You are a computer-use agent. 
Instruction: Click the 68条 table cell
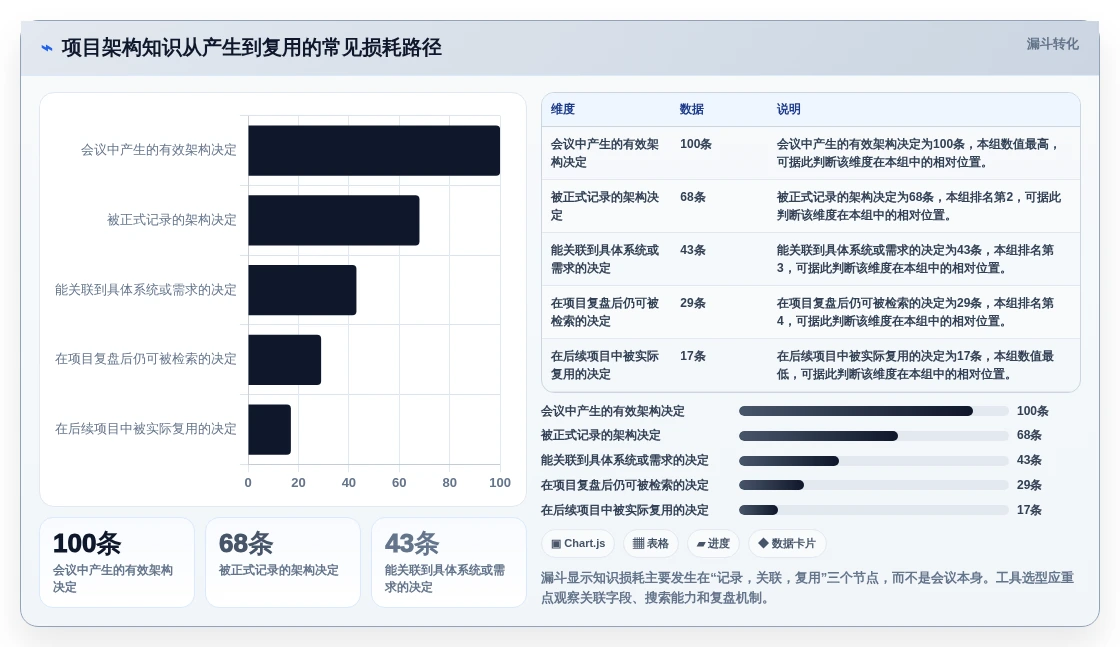pyautogui.click(x=693, y=197)
